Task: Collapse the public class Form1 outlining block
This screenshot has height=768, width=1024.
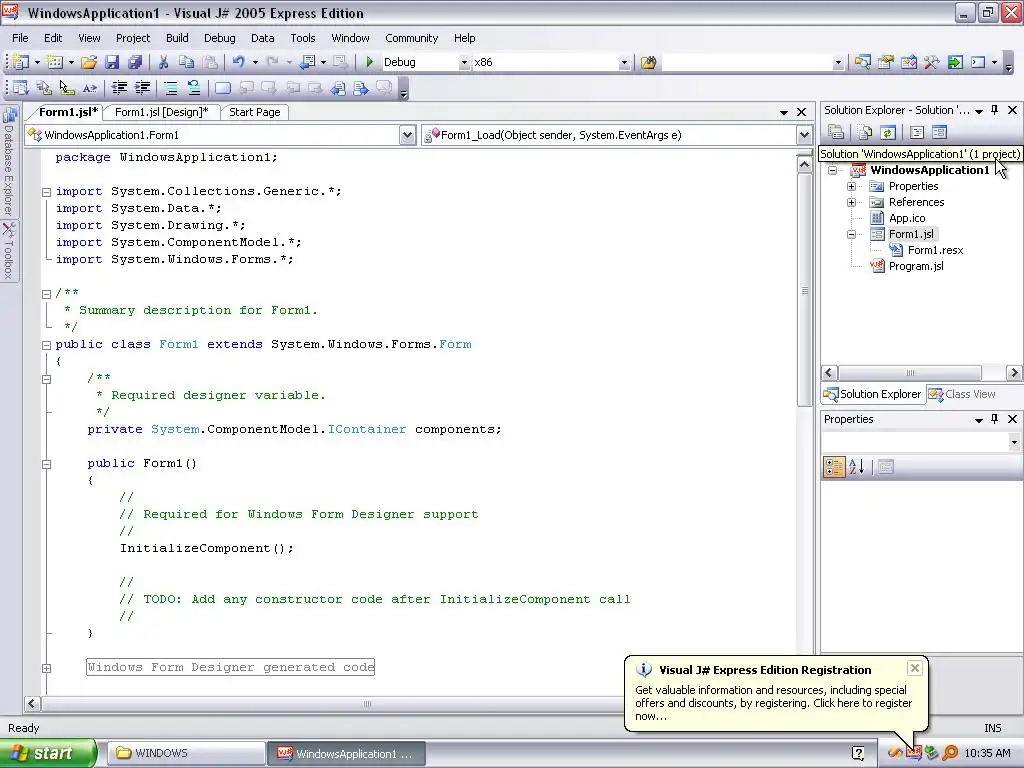Action: (x=46, y=345)
